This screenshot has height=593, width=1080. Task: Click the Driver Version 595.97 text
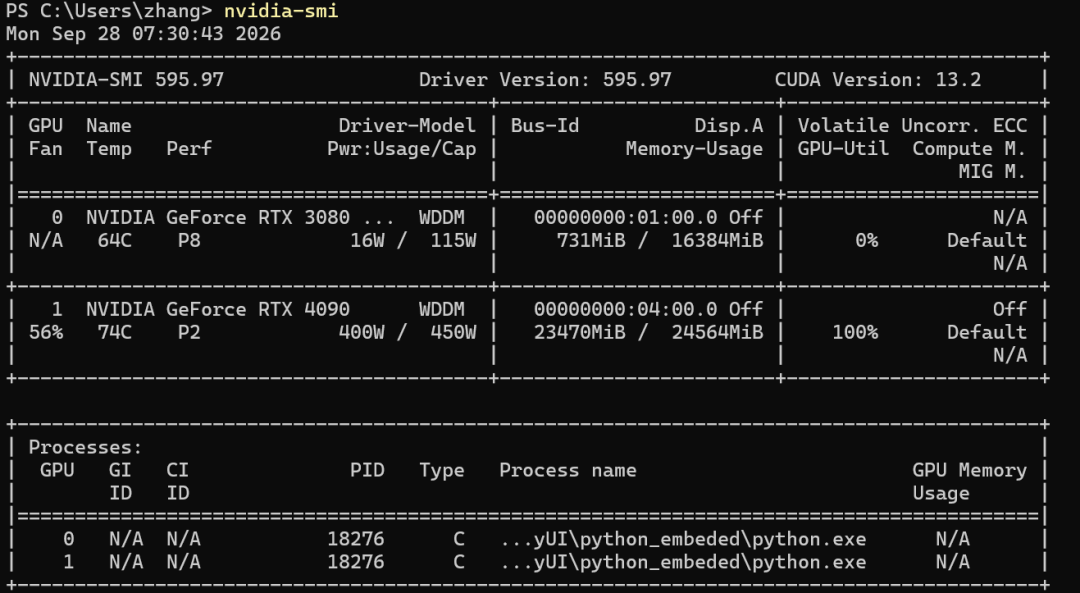point(545,80)
